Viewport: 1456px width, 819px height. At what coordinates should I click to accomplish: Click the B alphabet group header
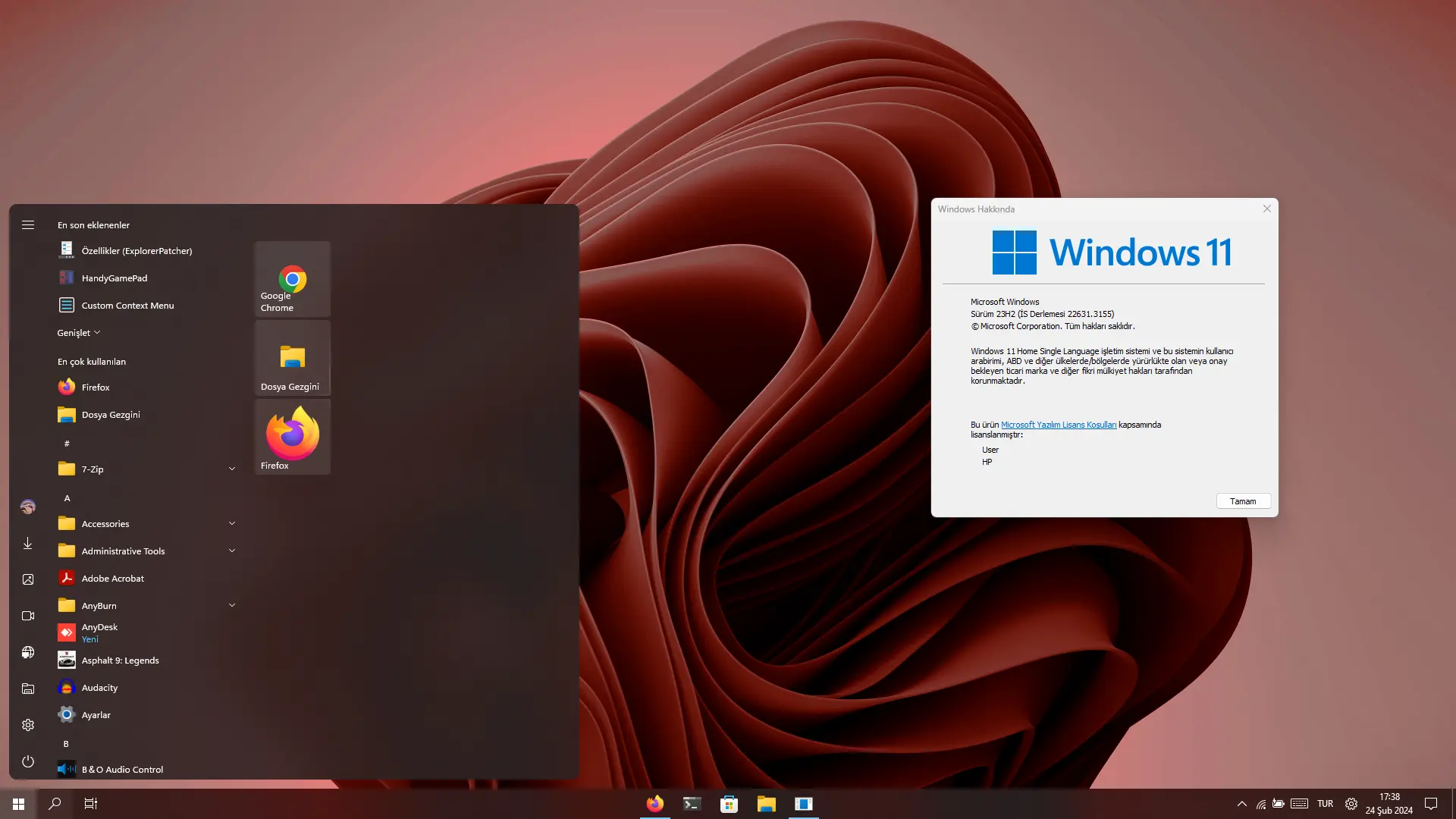(66, 744)
